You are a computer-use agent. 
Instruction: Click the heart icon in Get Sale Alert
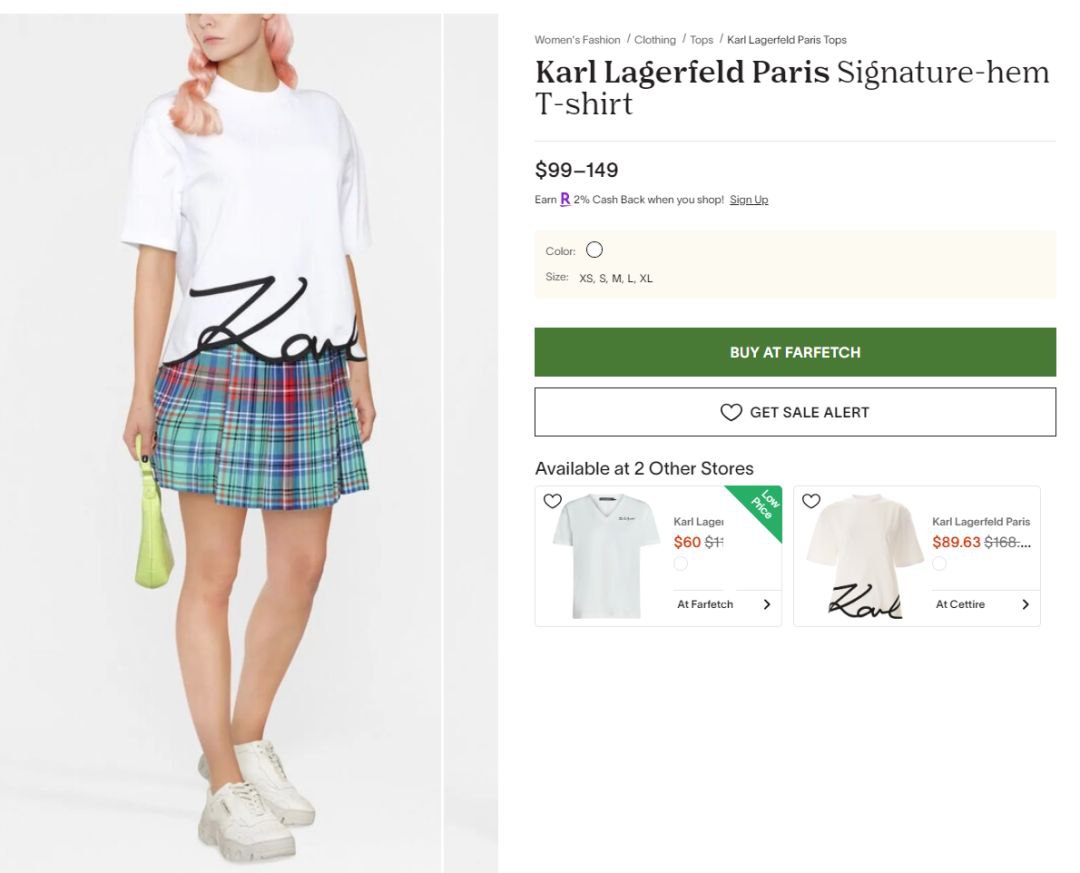click(731, 412)
